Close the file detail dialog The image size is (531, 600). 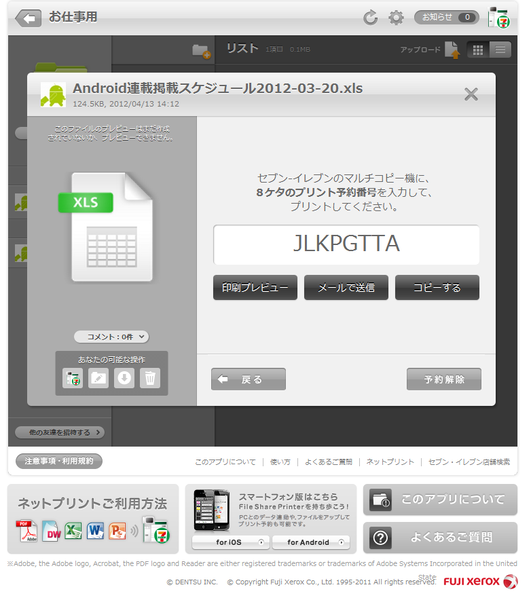(471, 94)
